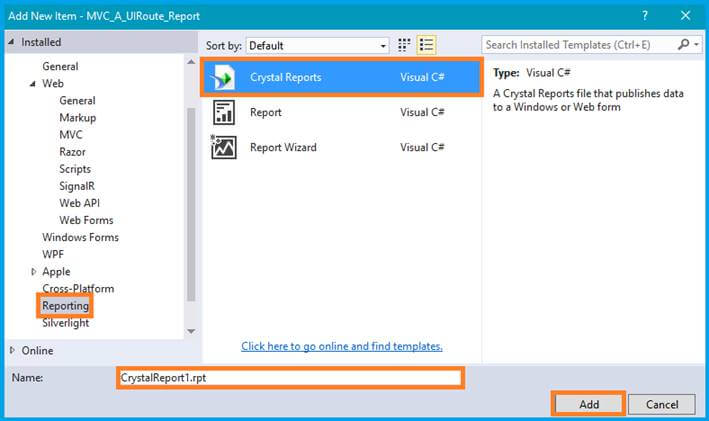This screenshot has width=709, height=421.
Task: Open the Sort by Default dropdown
Action: tap(317, 46)
